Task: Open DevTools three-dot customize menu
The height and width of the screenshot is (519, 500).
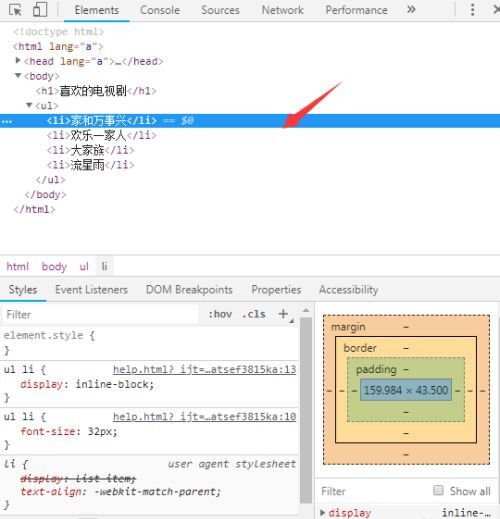Action: 472,10
